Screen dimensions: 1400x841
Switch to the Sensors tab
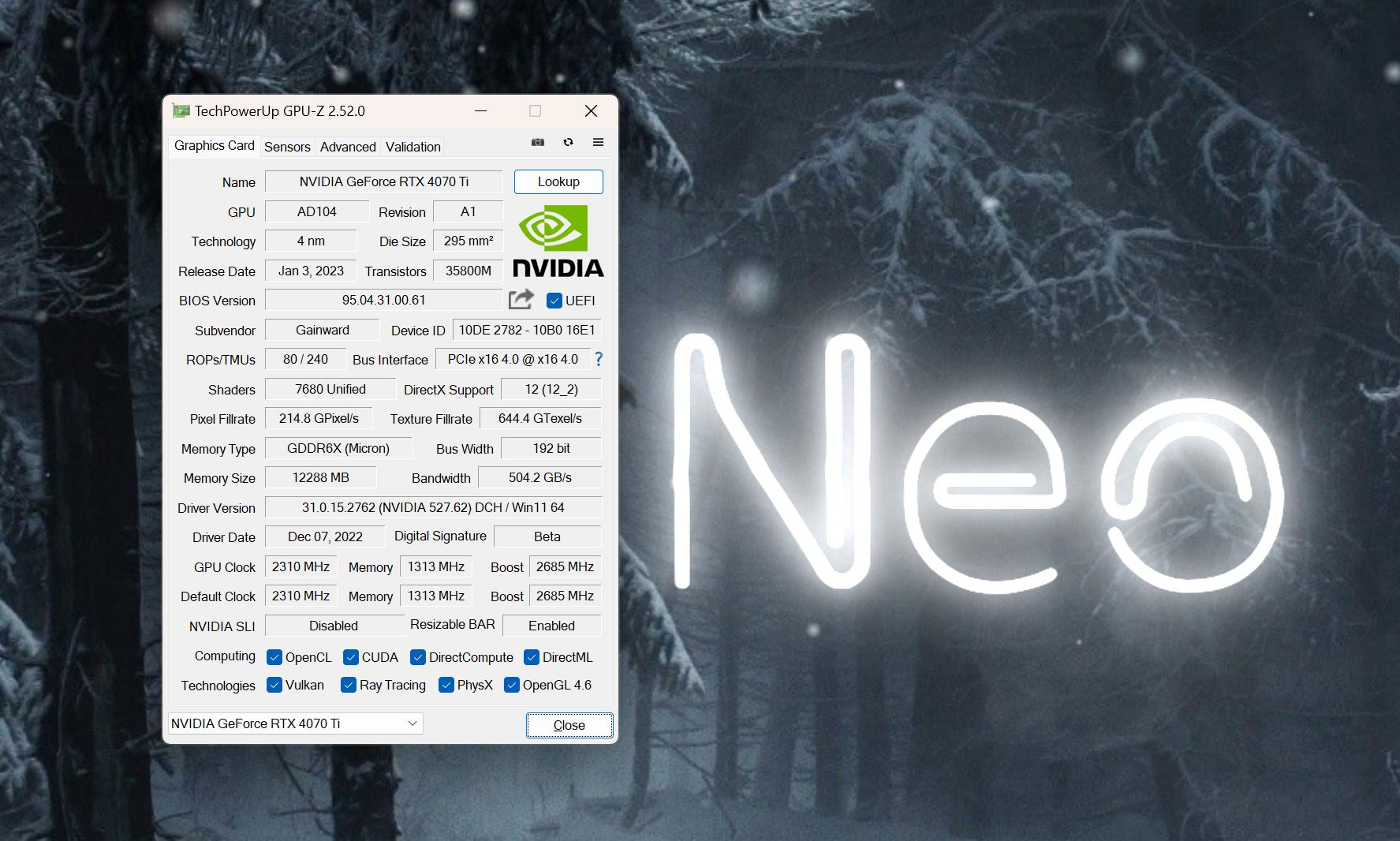[x=287, y=147]
